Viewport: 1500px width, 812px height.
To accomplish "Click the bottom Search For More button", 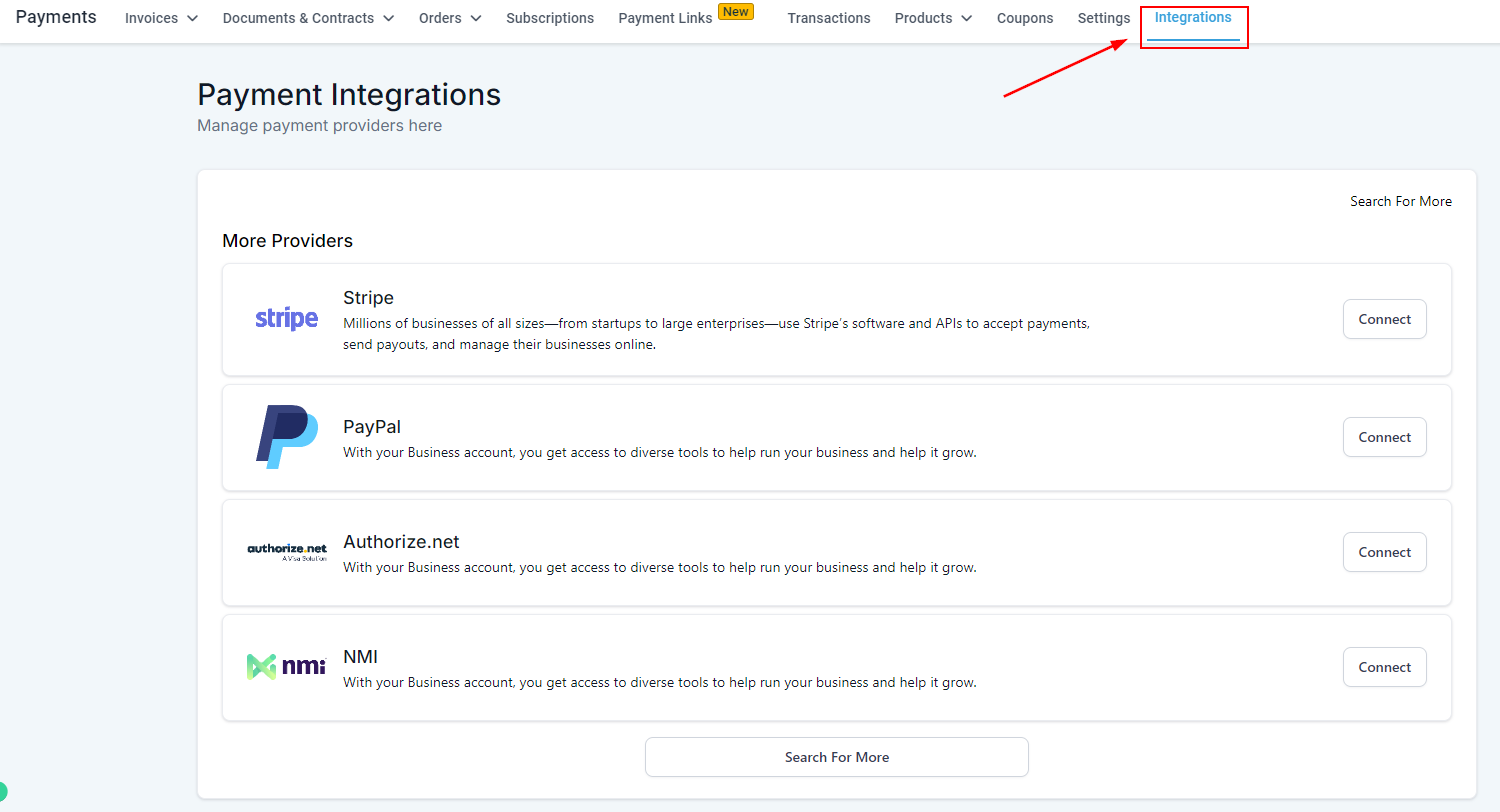I will tap(836, 757).
